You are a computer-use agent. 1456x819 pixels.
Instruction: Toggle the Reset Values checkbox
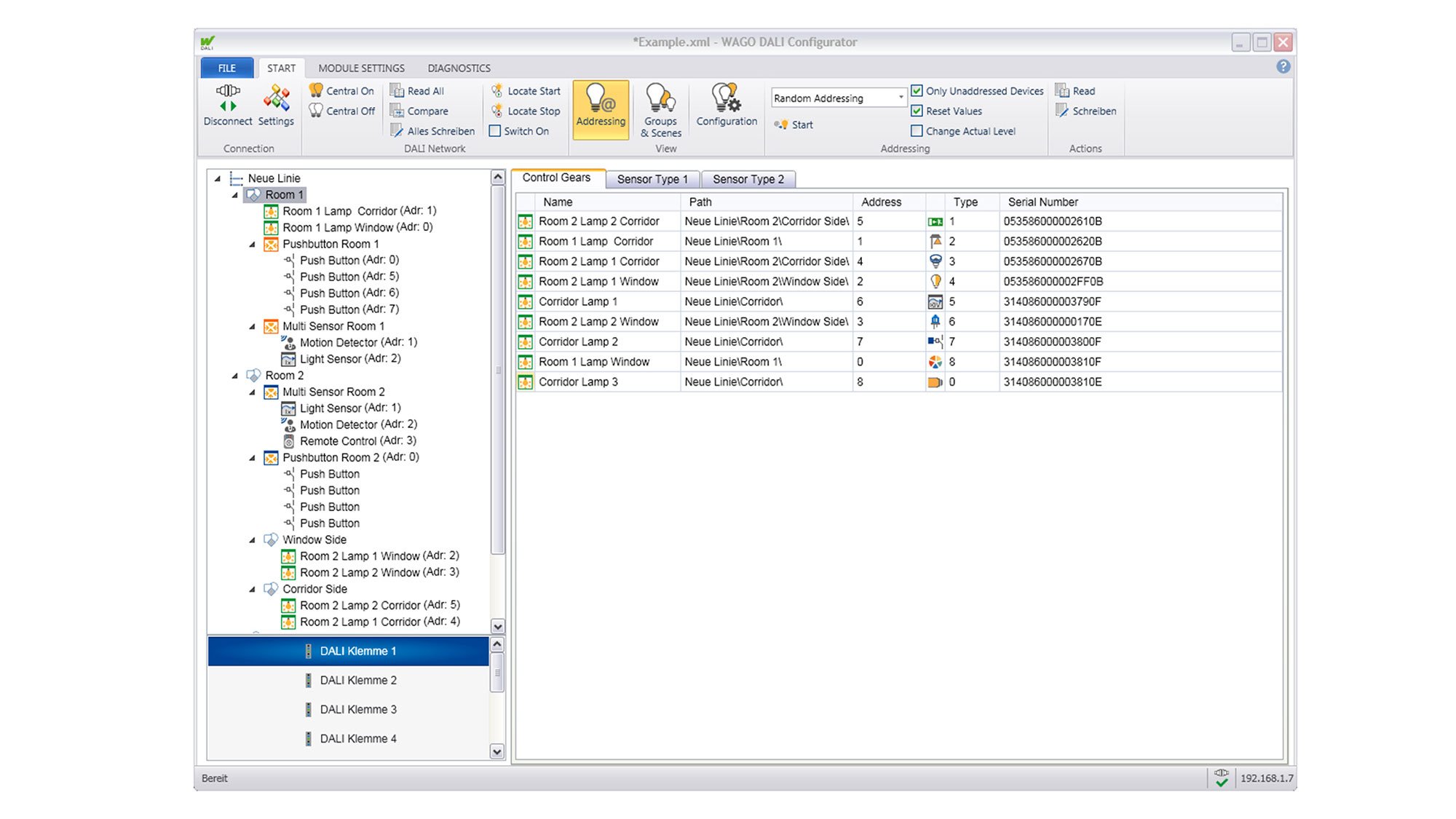coord(917,111)
